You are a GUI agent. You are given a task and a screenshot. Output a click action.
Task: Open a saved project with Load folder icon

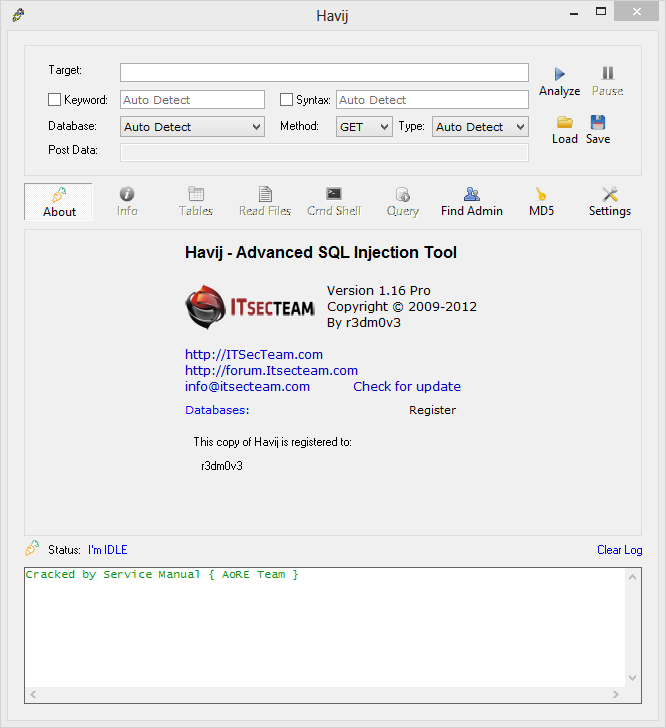565,123
